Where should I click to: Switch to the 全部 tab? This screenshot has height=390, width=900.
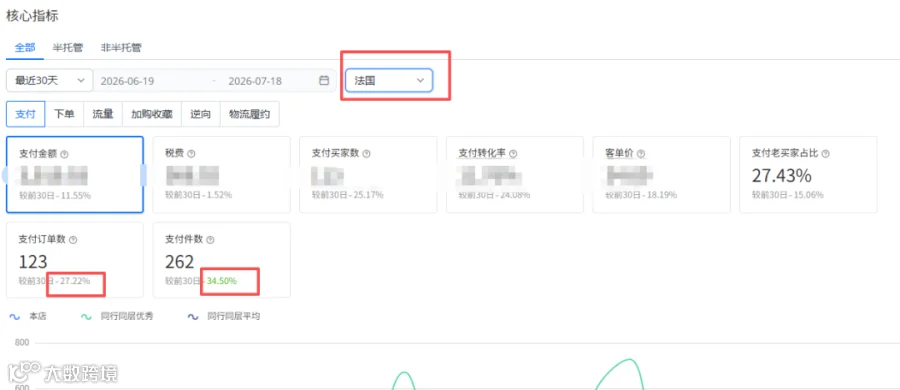tap(25, 48)
